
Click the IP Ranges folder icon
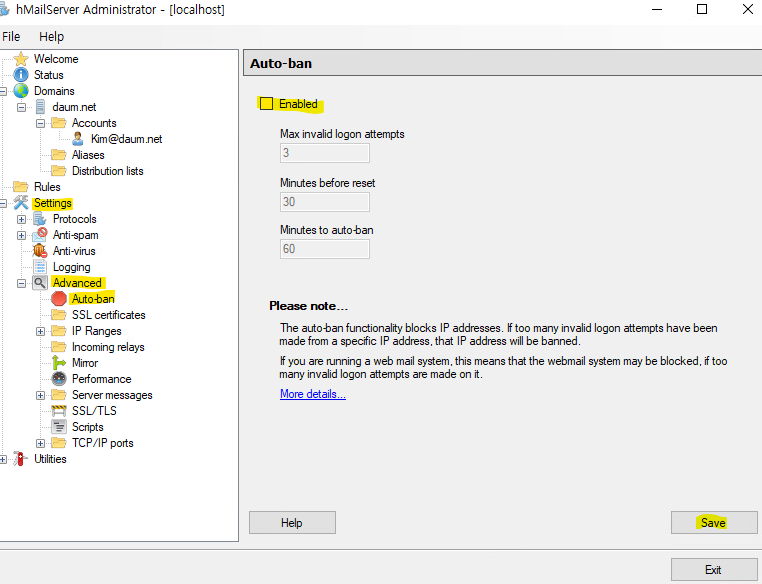[x=59, y=331]
